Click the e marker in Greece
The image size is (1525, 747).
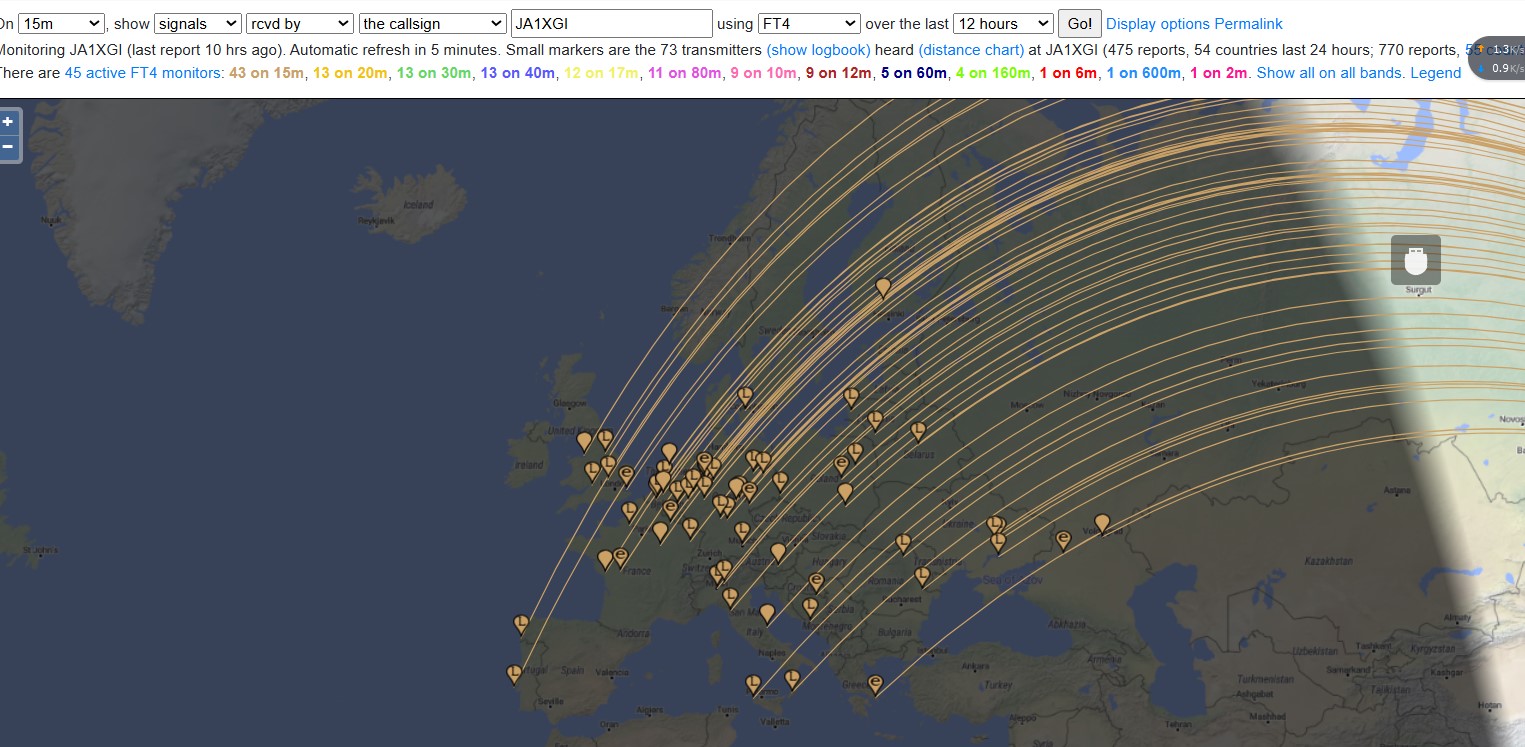click(x=875, y=684)
